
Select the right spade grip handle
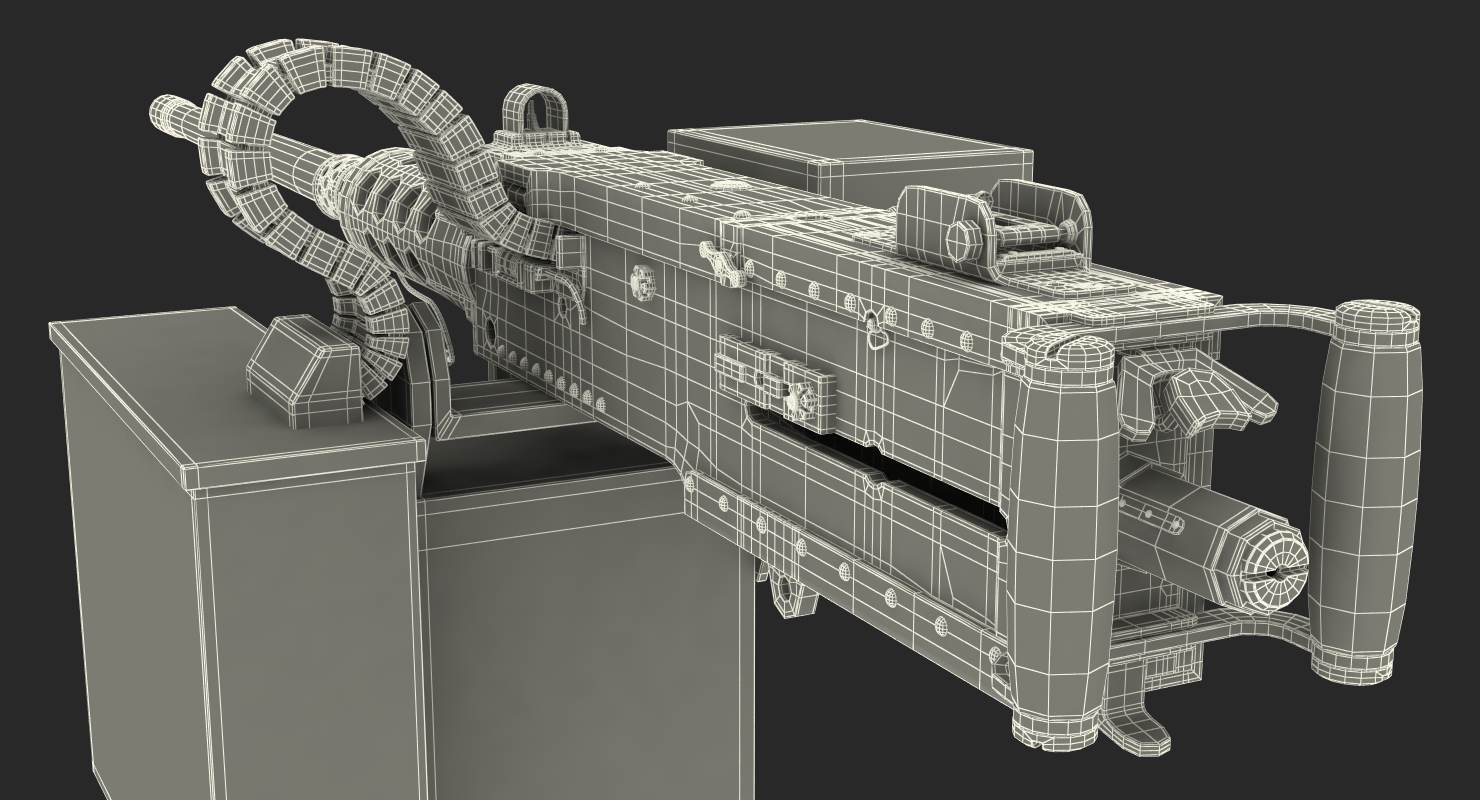click(x=1365, y=492)
